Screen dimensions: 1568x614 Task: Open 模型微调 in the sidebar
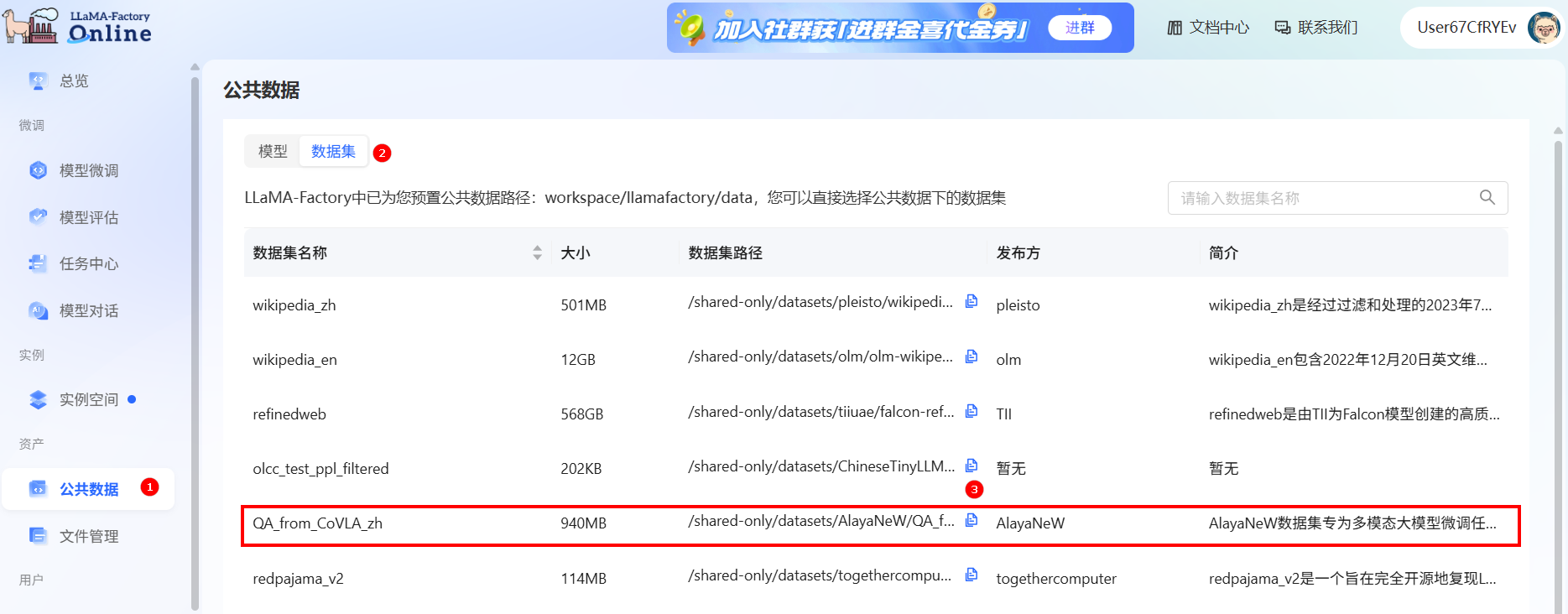tap(88, 170)
